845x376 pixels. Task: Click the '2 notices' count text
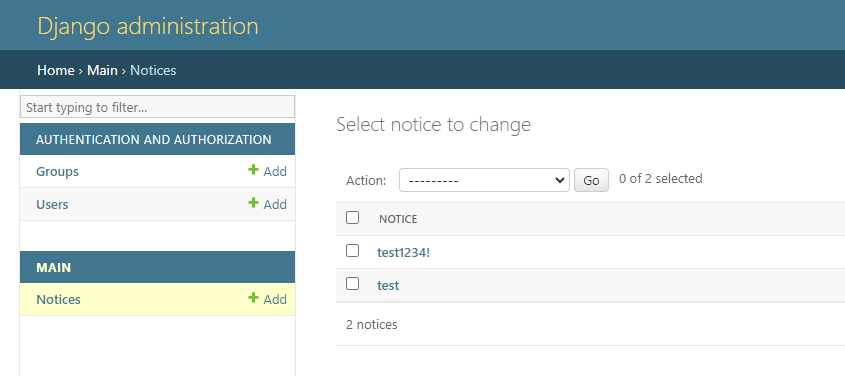click(372, 324)
